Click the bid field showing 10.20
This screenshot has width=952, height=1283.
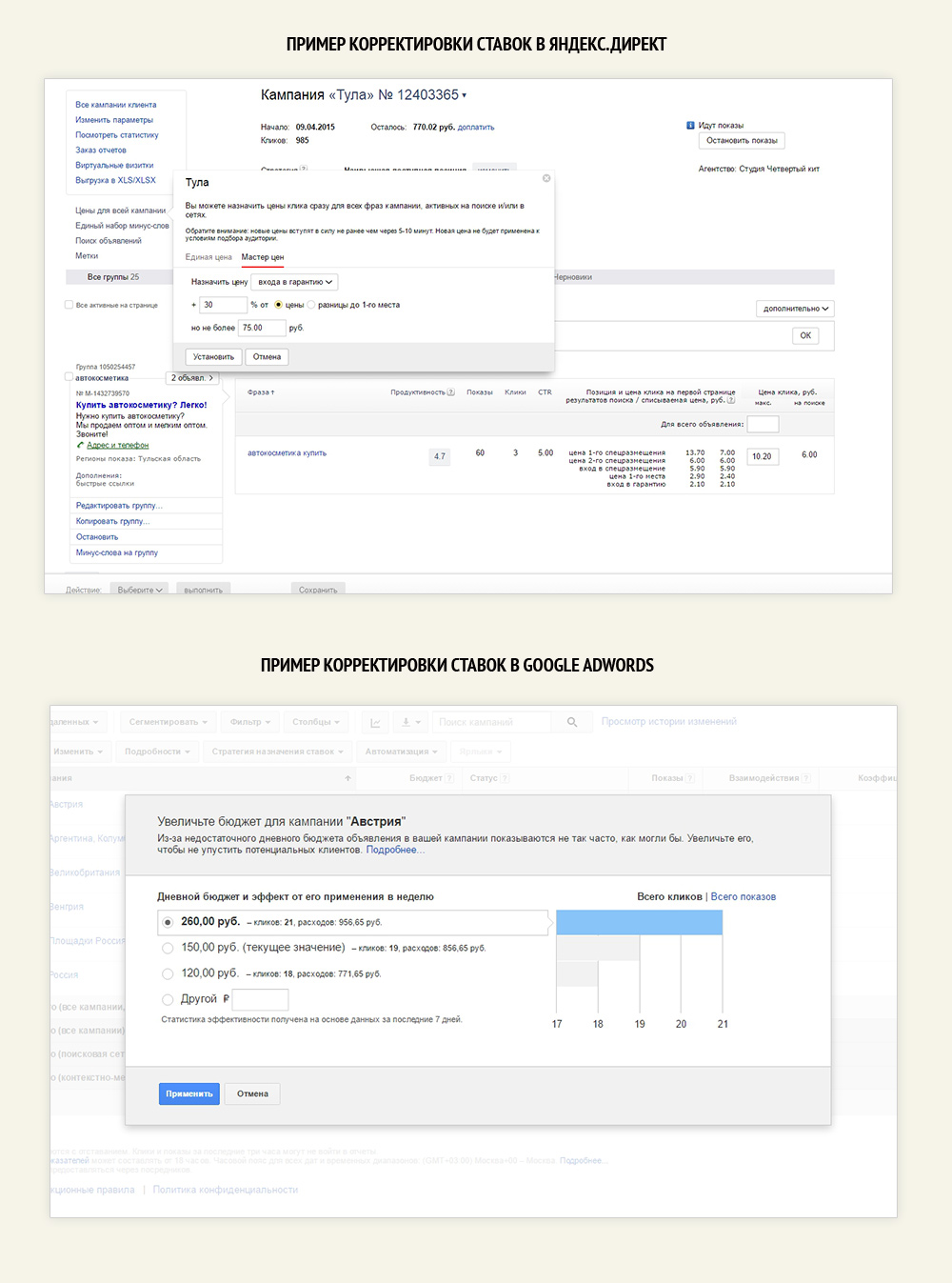point(764,456)
